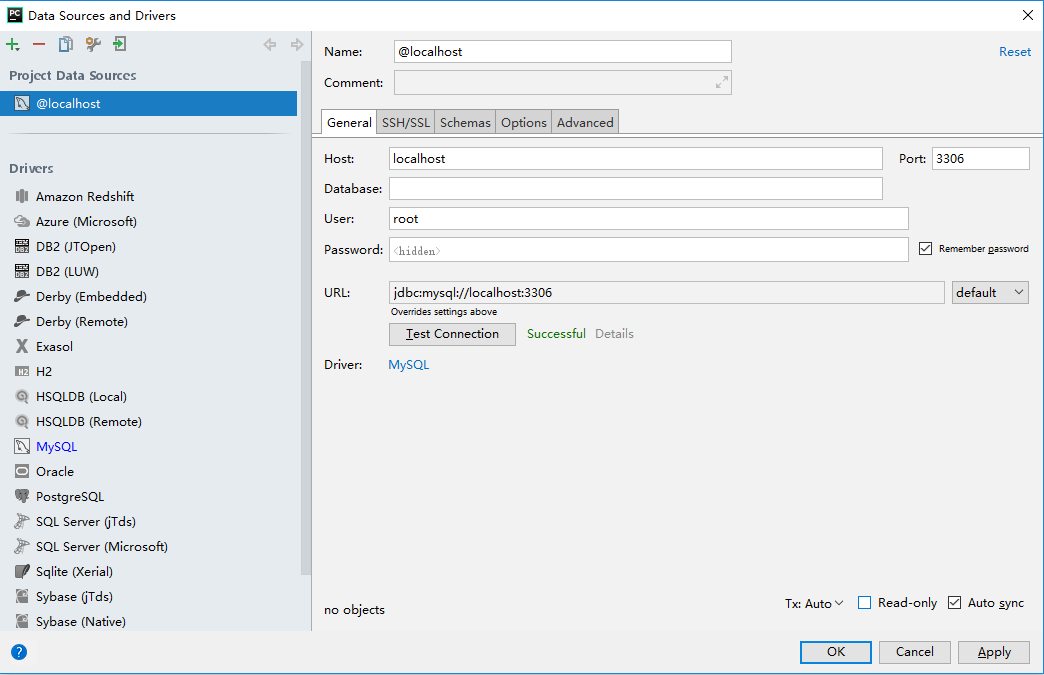The height and width of the screenshot is (675, 1044).
Task: Switch to the SSH/SSL tab
Action: (x=405, y=122)
